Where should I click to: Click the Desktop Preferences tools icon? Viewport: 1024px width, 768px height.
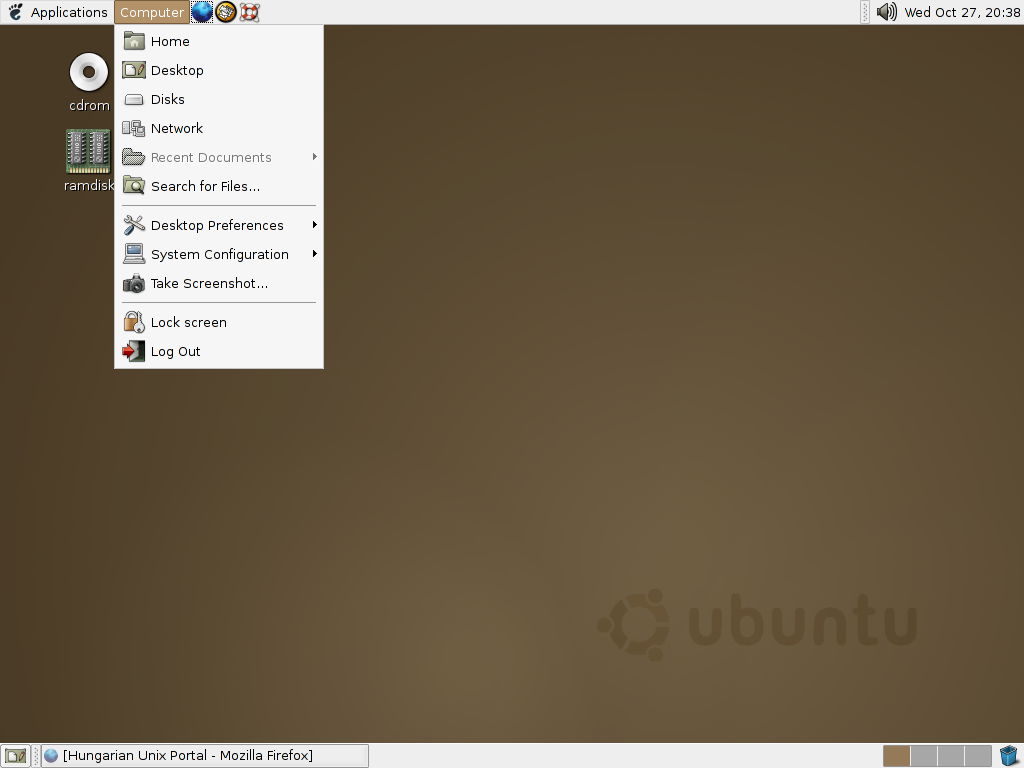(134, 225)
